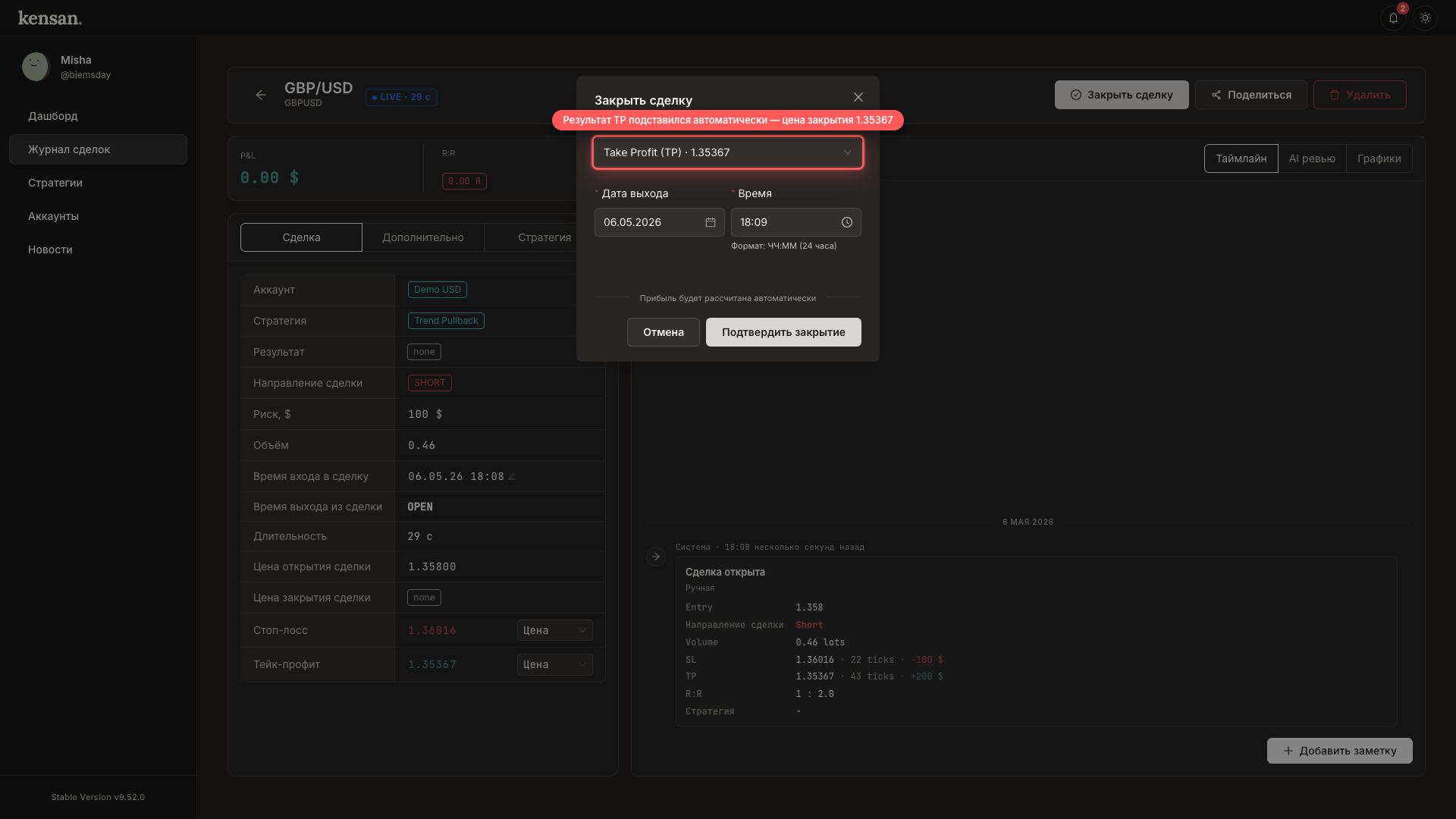Click the Объём value 0.46
The width and height of the screenshot is (1456, 819).
click(x=422, y=445)
